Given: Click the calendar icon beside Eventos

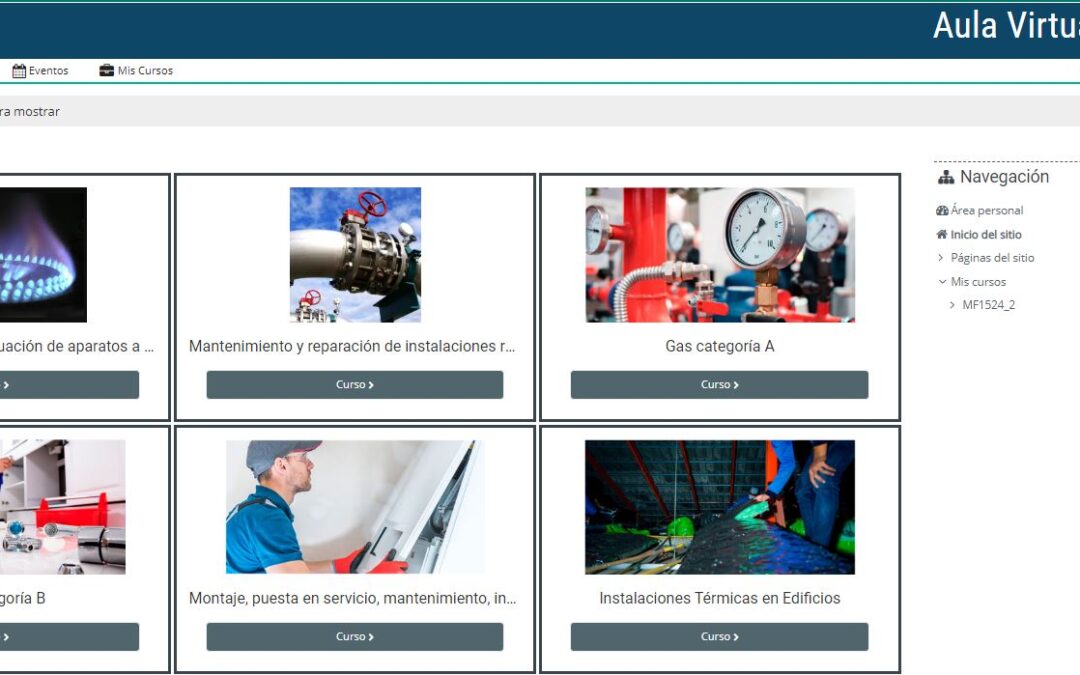Looking at the screenshot, I should (19, 71).
